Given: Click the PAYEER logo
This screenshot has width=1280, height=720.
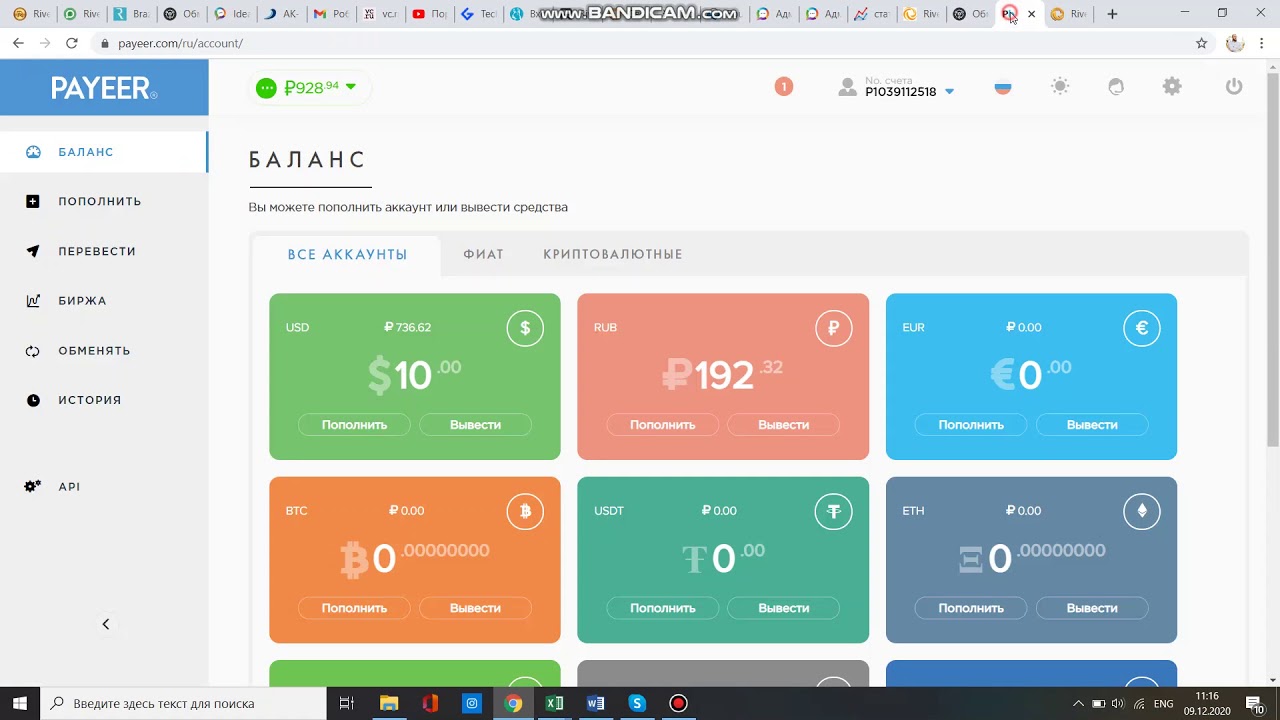Looking at the screenshot, I should [x=104, y=88].
